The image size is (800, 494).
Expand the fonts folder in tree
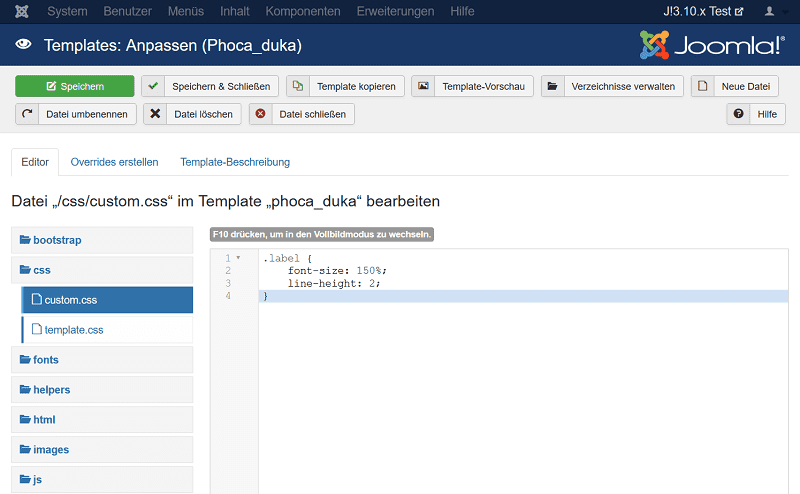46,360
